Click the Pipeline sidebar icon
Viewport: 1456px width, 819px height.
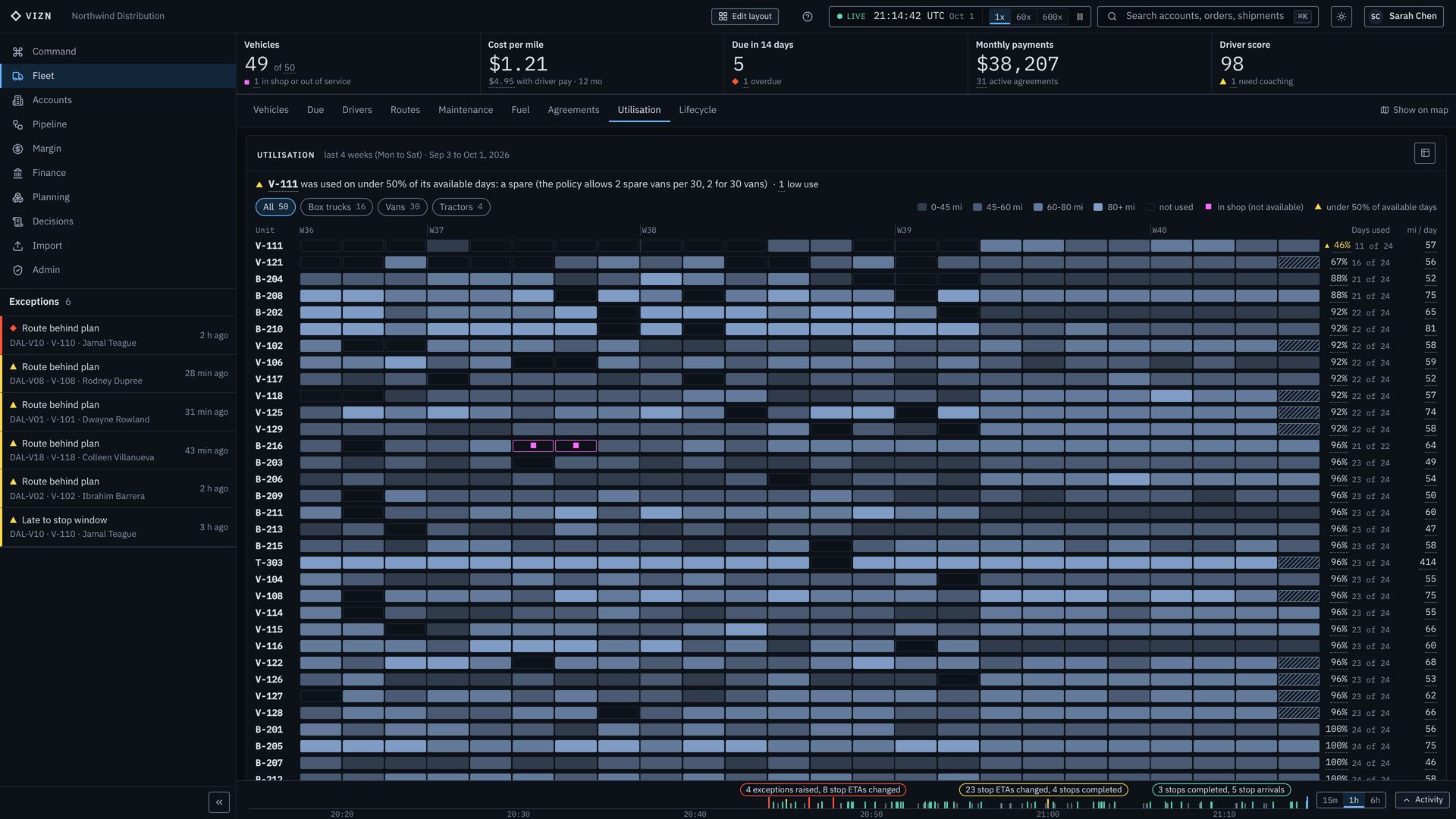point(17,124)
